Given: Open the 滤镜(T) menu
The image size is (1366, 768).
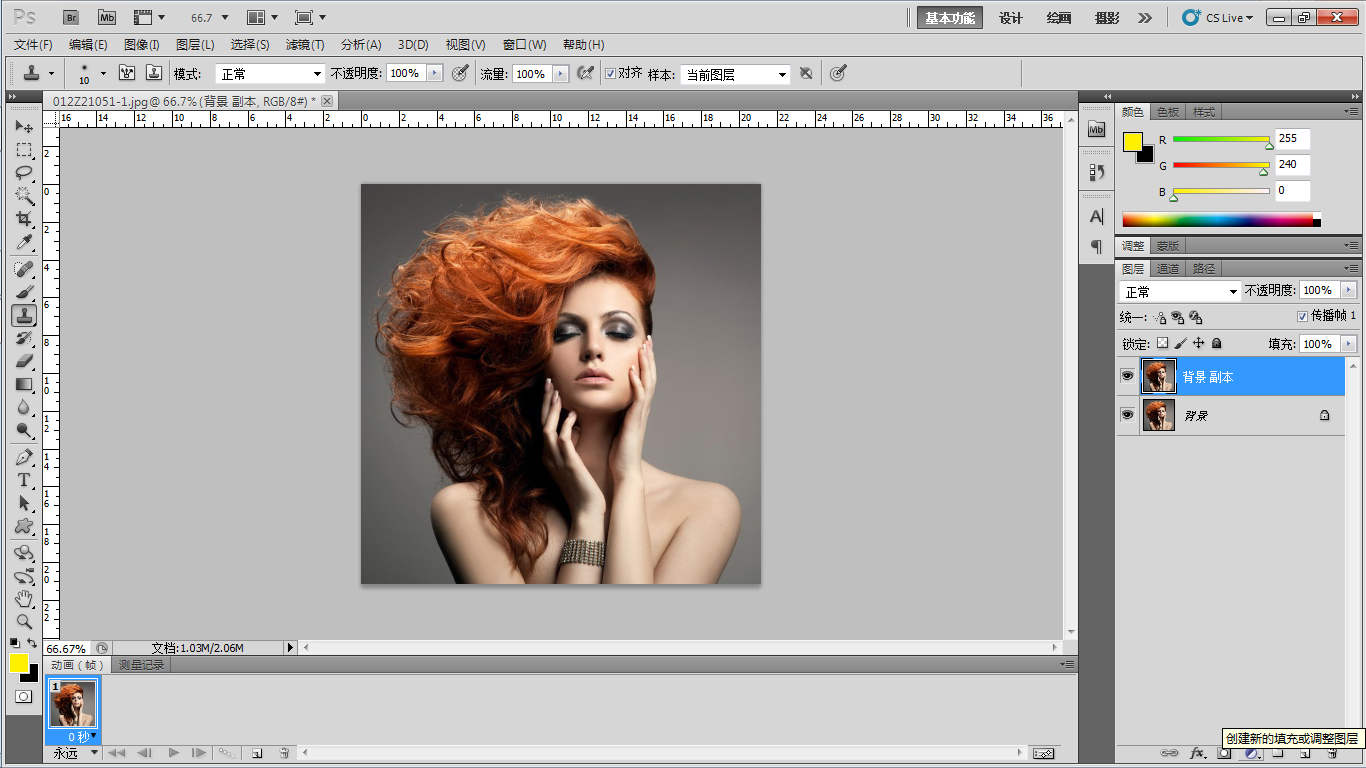Looking at the screenshot, I should pos(305,45).
